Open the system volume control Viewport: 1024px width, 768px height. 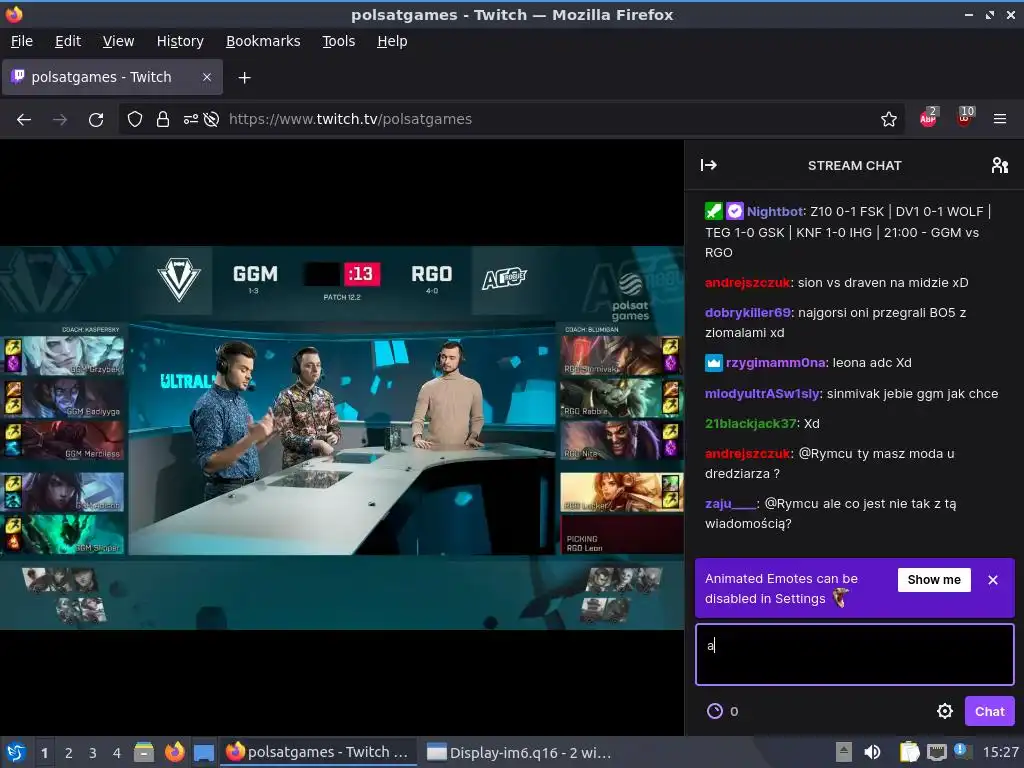[872, 752]
